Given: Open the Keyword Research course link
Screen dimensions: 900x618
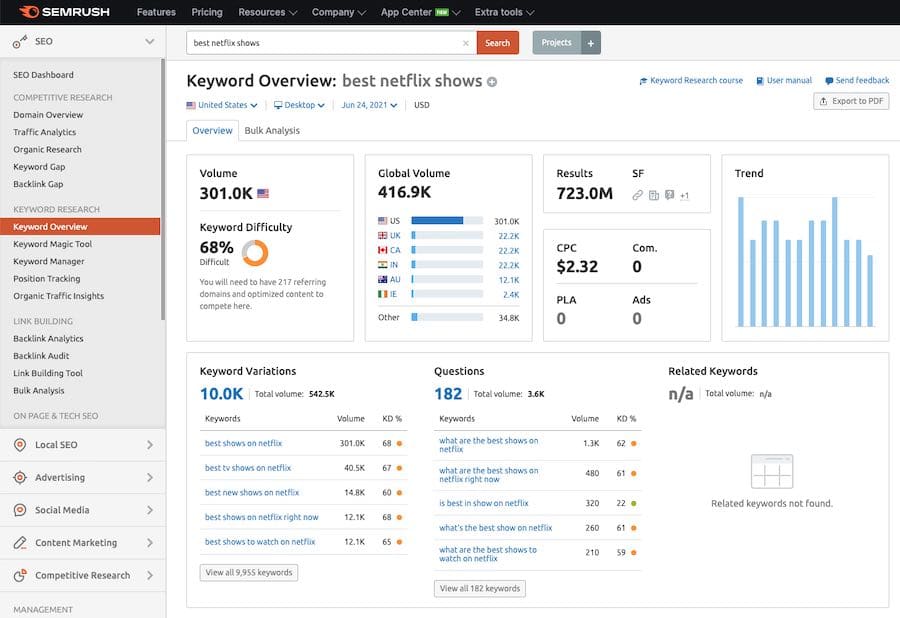Looking at the screenshot, I should click(691, 81).
